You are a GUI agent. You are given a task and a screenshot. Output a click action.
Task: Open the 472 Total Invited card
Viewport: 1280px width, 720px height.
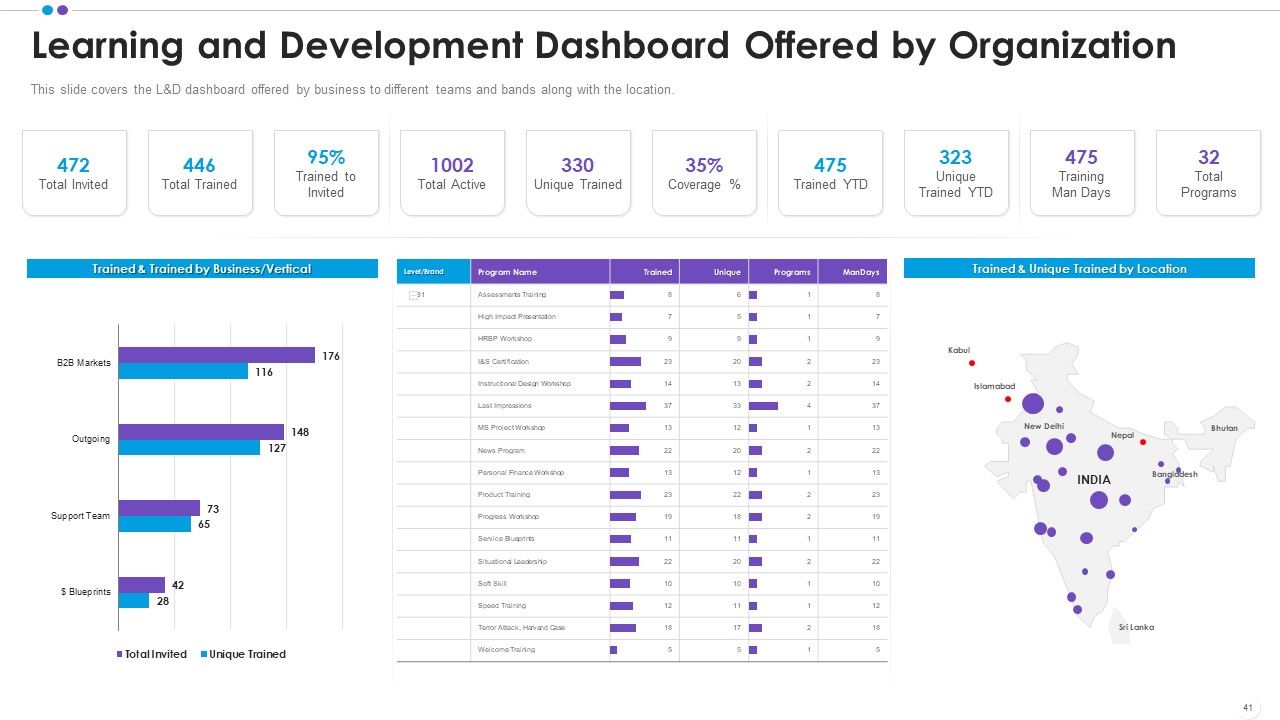(74, 172)
